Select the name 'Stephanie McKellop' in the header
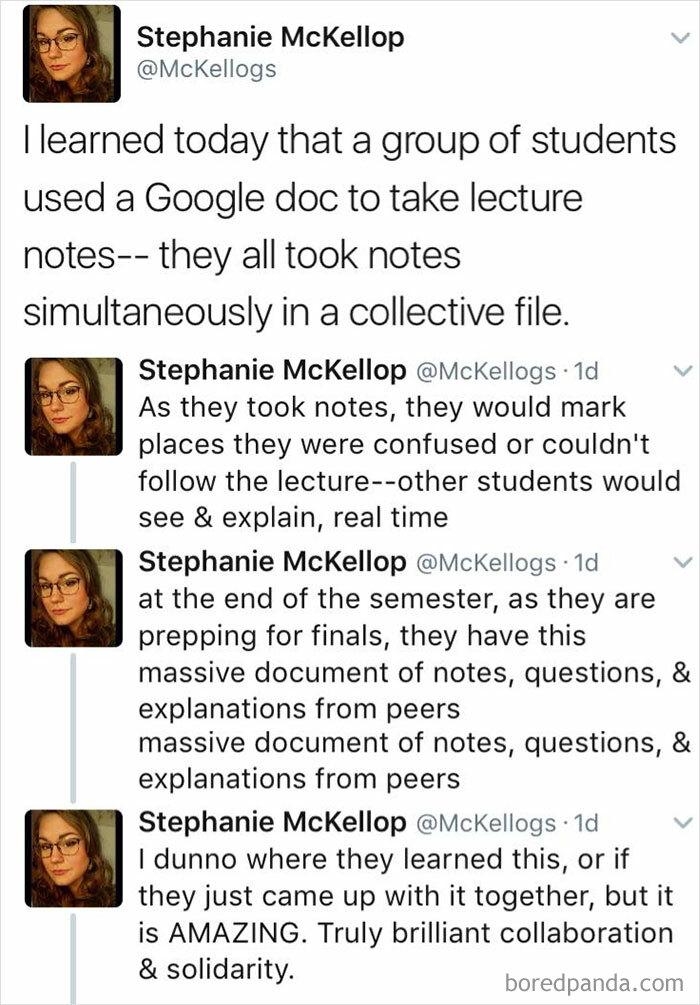This screenshot has width=700, height=1005. pos(270,37)
